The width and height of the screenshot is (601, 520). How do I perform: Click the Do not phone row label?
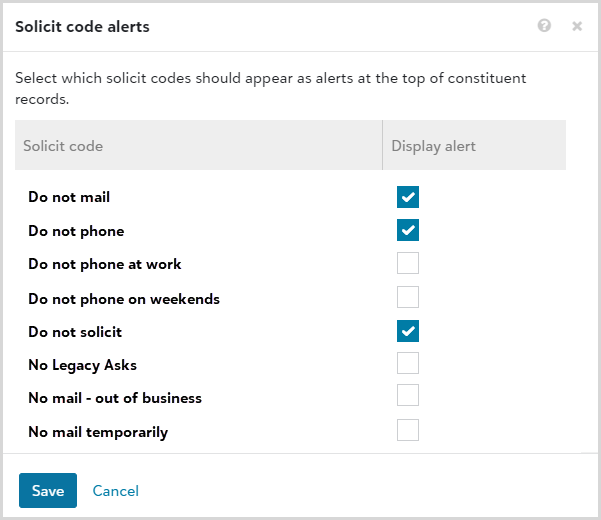[x=76, y=231]
